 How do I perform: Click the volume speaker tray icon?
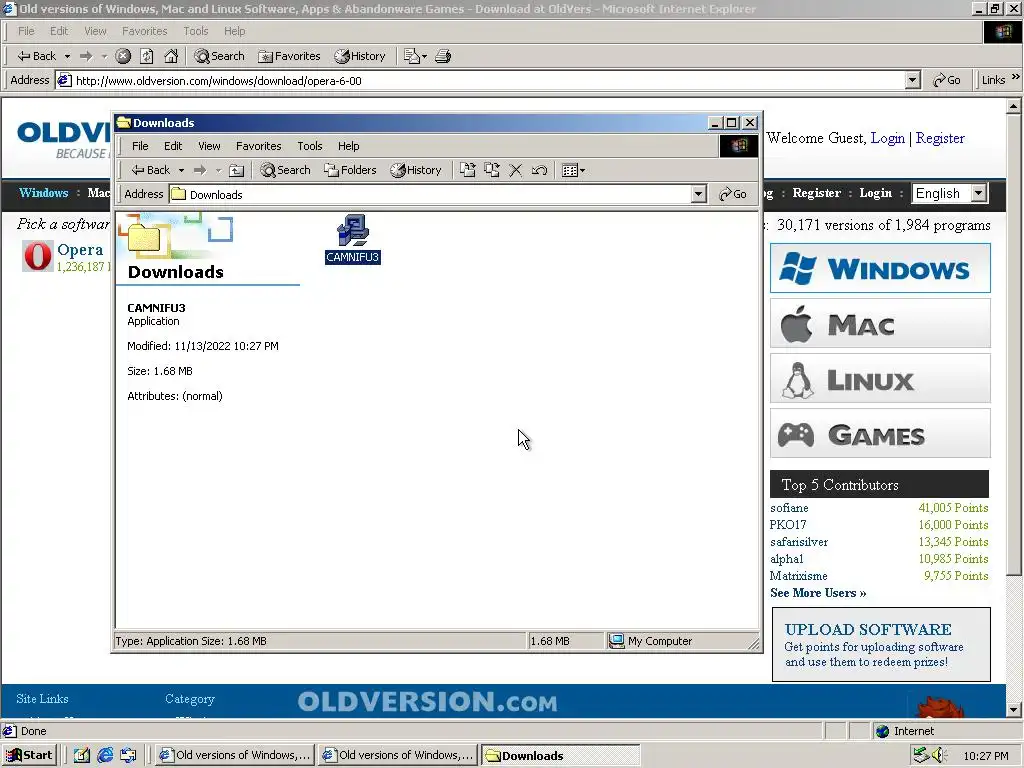pos(940,755)
